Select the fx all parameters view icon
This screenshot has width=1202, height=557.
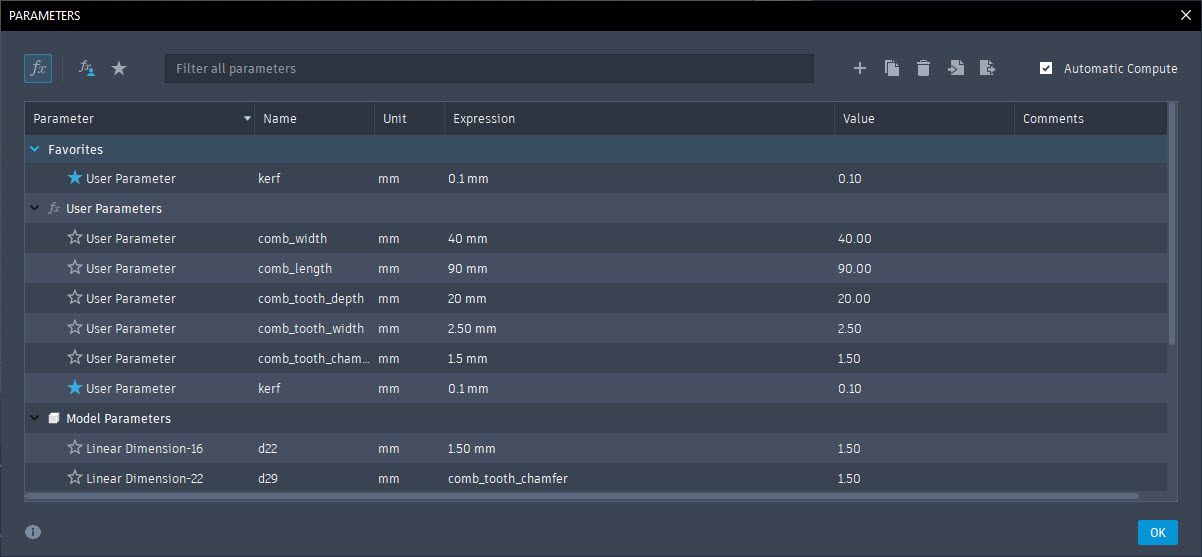38,68
